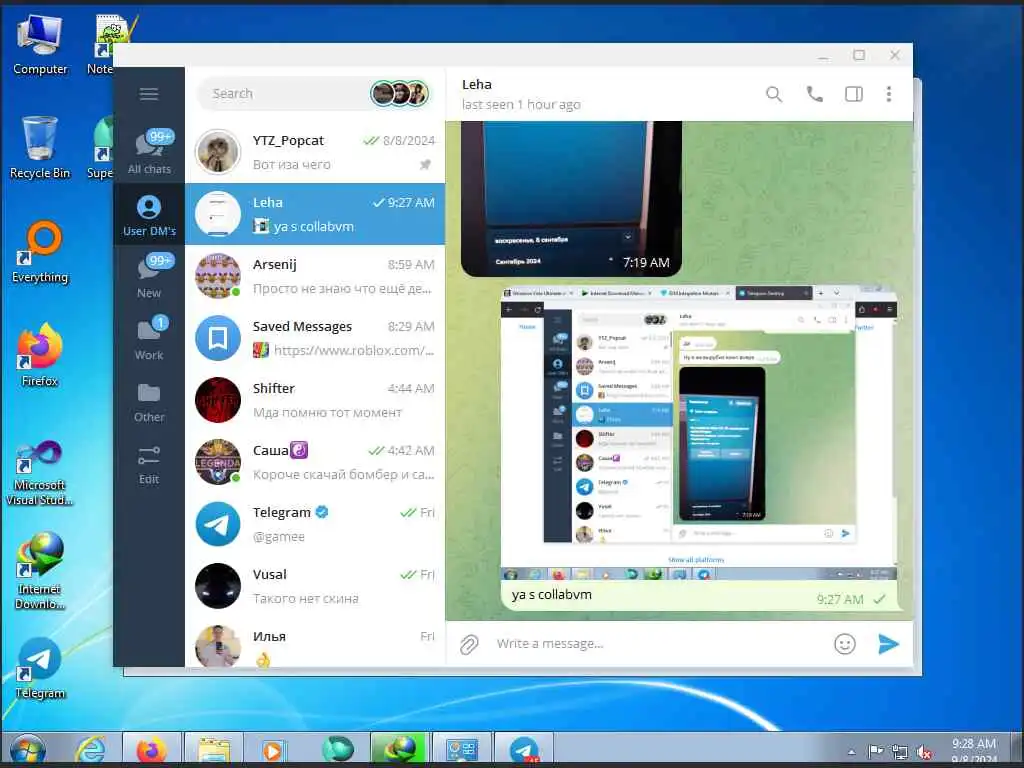The image size is (1024, 768).
Task: Open the Shifter chat
Action: click(315, 400)
